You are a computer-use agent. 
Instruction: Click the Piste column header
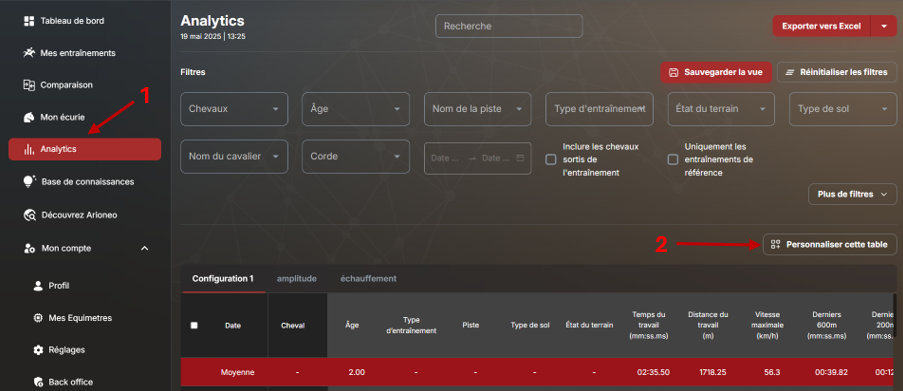click(471, 325)
